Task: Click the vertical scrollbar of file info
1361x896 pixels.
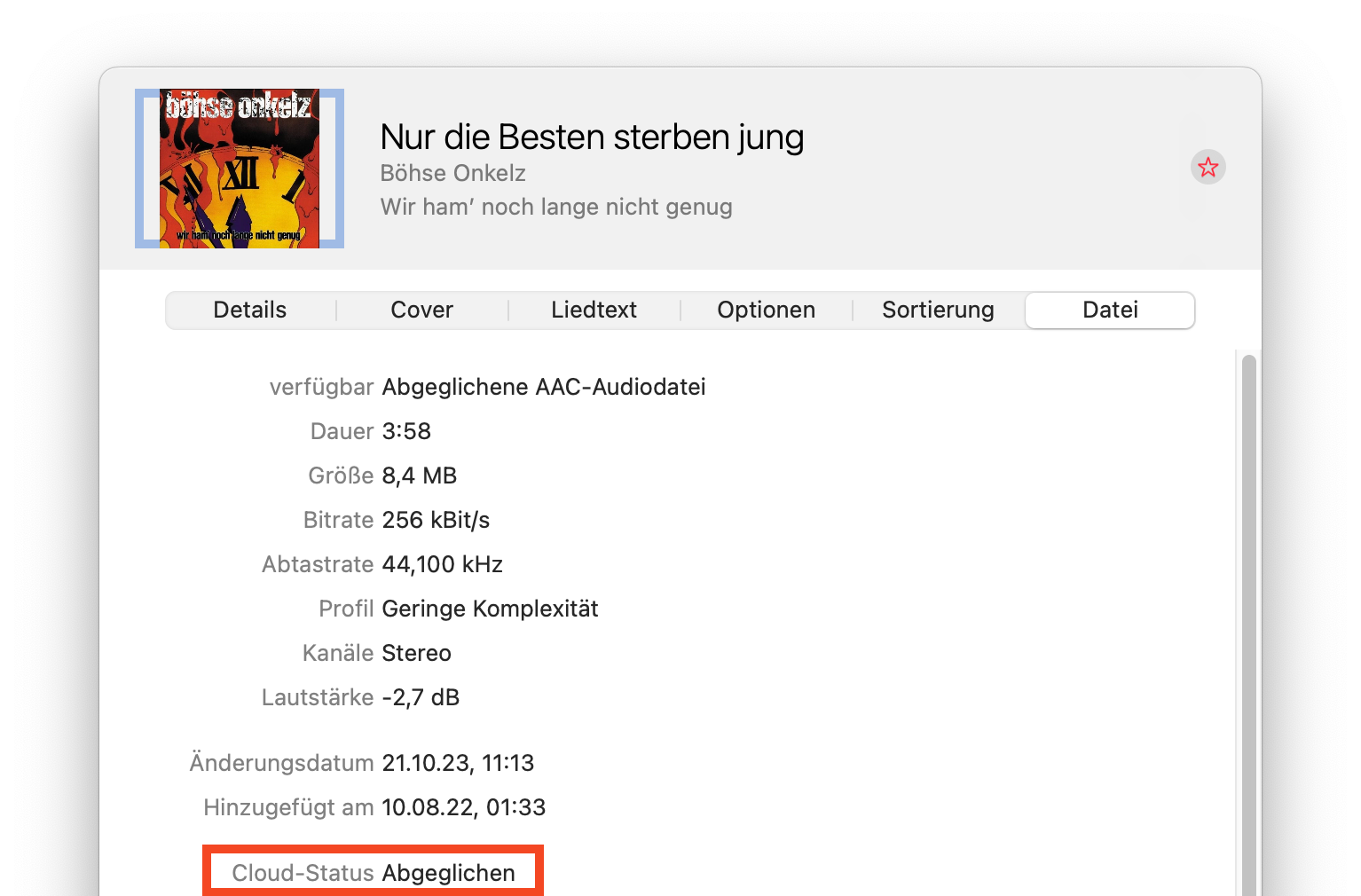Action: (1248, 624)
